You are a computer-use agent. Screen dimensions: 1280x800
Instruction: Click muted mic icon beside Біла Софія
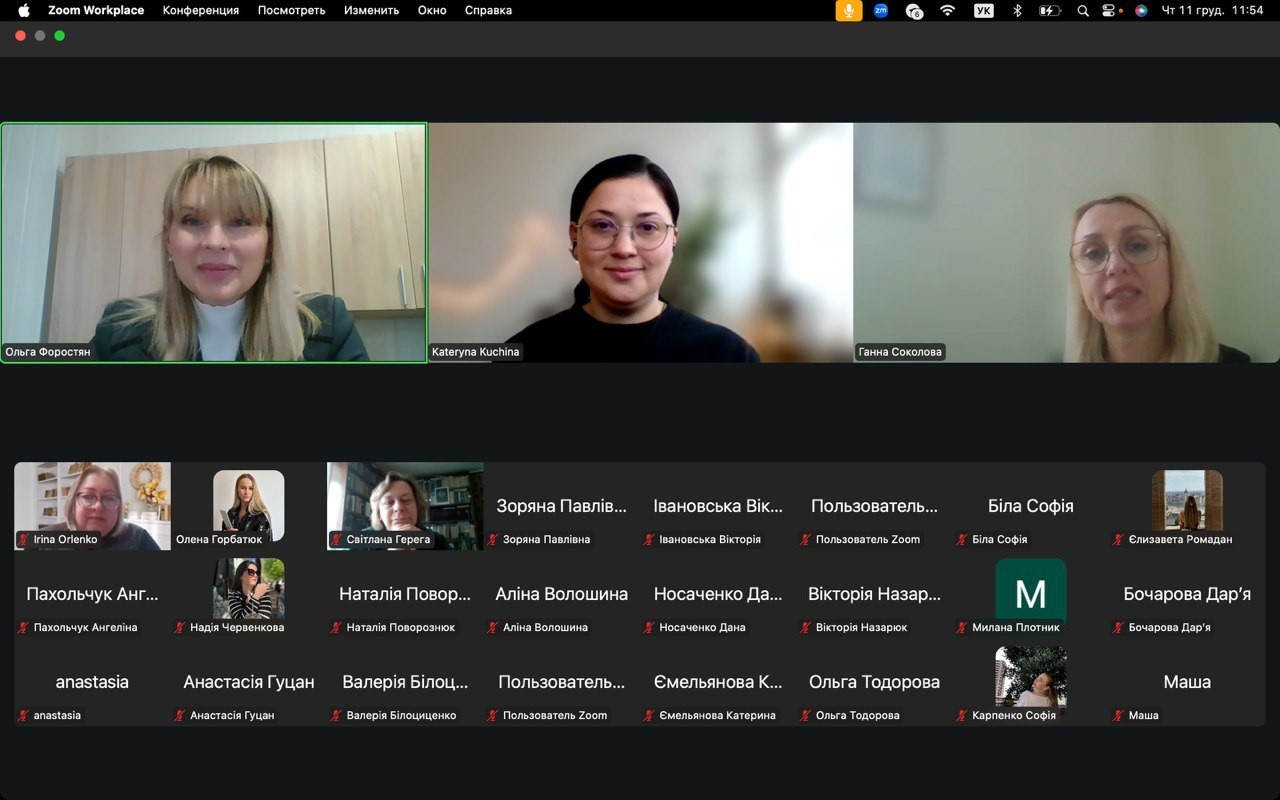pos(962,540)
